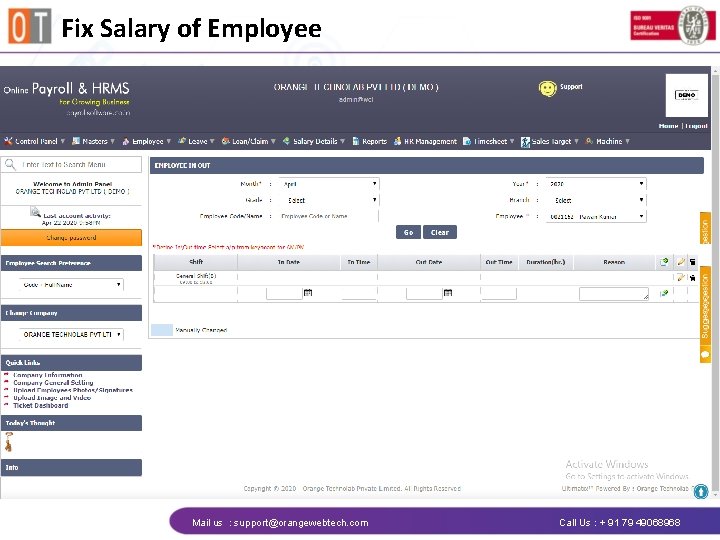720x540 pixels.
Task: Click the delete icon in table header
Action: coord(692,262)
